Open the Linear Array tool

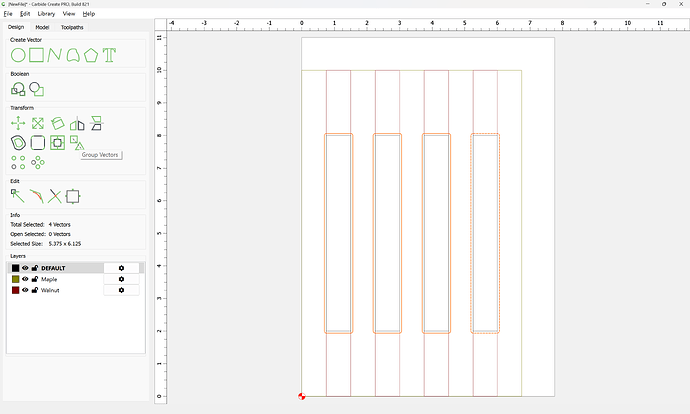(18, 161)
